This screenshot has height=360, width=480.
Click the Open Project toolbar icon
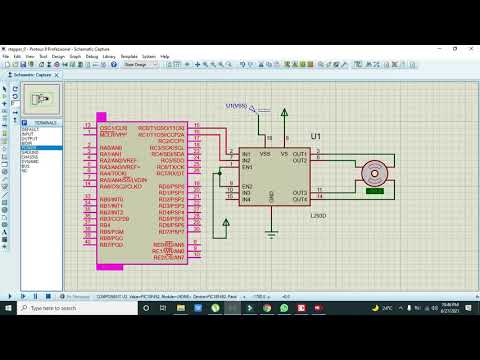point(15,64)
